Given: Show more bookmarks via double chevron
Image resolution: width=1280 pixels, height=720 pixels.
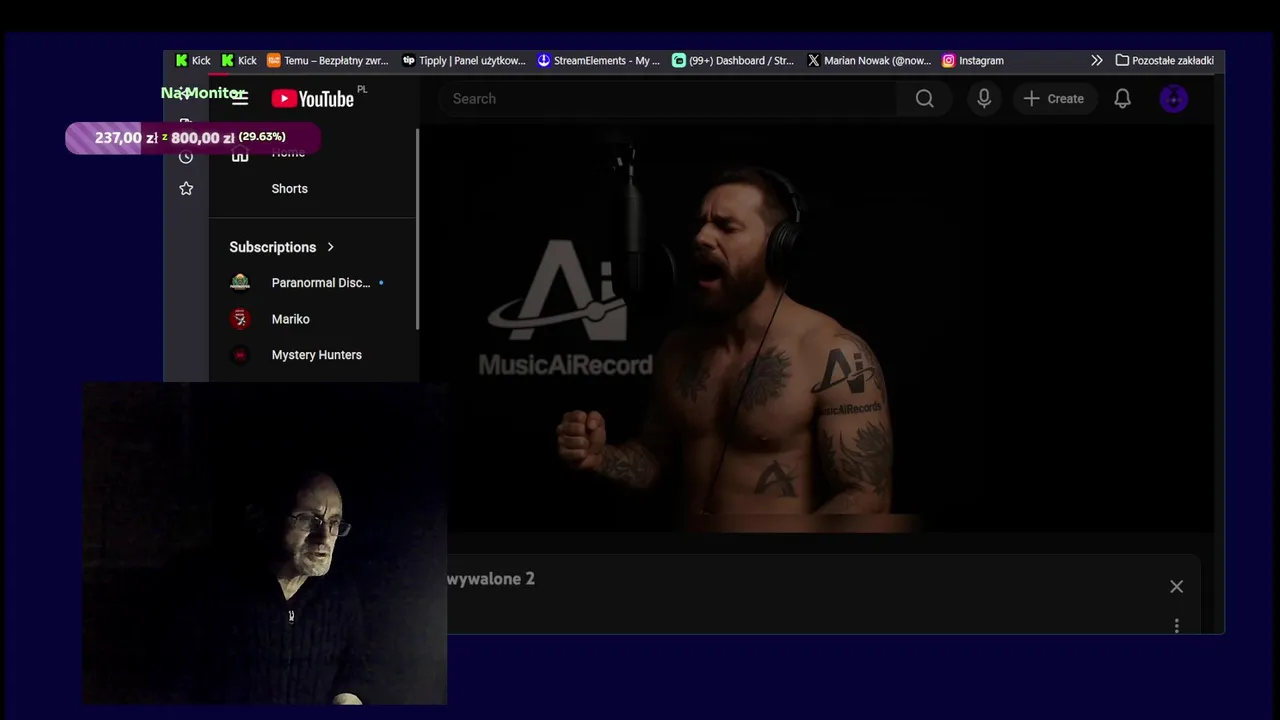Looking at the screenshot, I should (1097, 60).
